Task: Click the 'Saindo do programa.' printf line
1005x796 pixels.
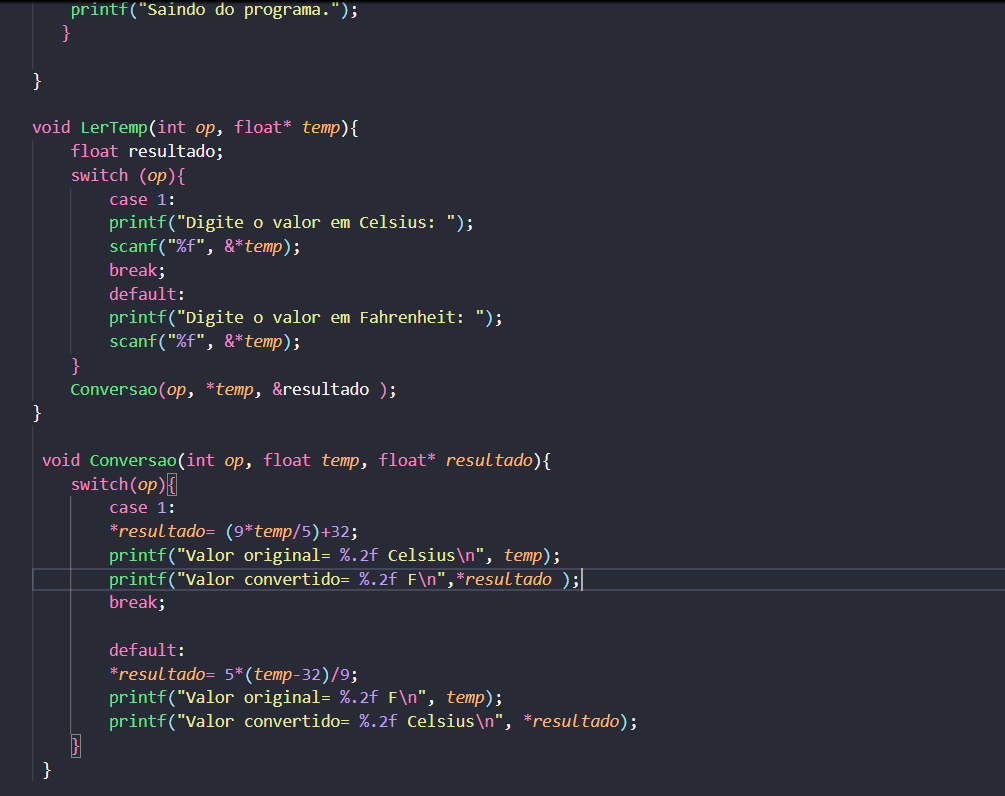Action: coord(214,10)
